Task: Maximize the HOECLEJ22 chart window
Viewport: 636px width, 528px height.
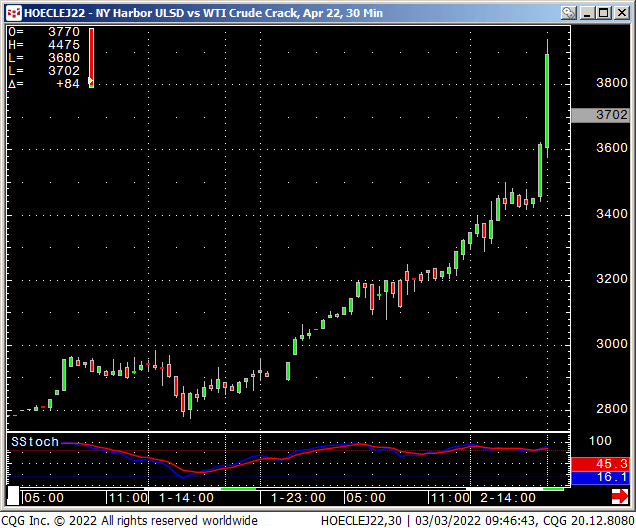Action: (x=604, y=13)
